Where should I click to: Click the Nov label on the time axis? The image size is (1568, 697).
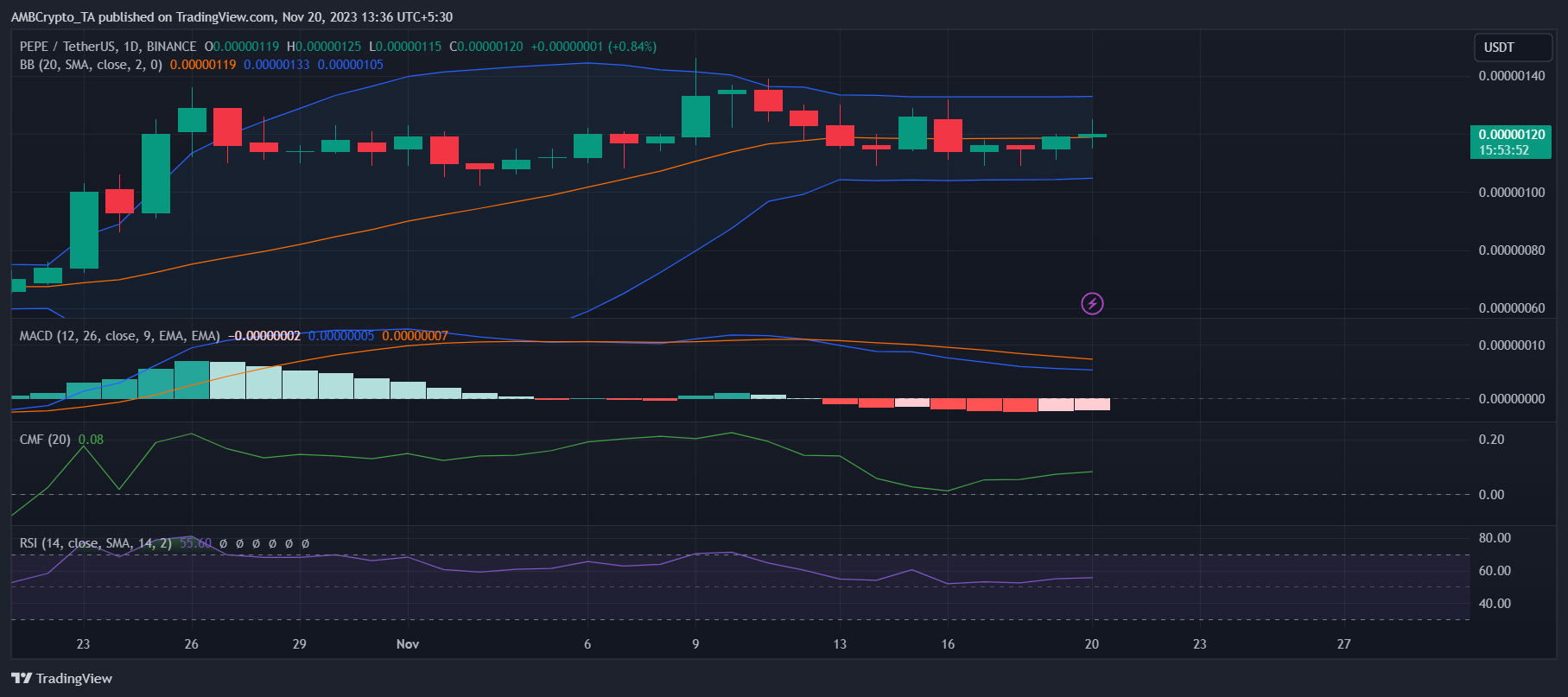tap(408, 644)
